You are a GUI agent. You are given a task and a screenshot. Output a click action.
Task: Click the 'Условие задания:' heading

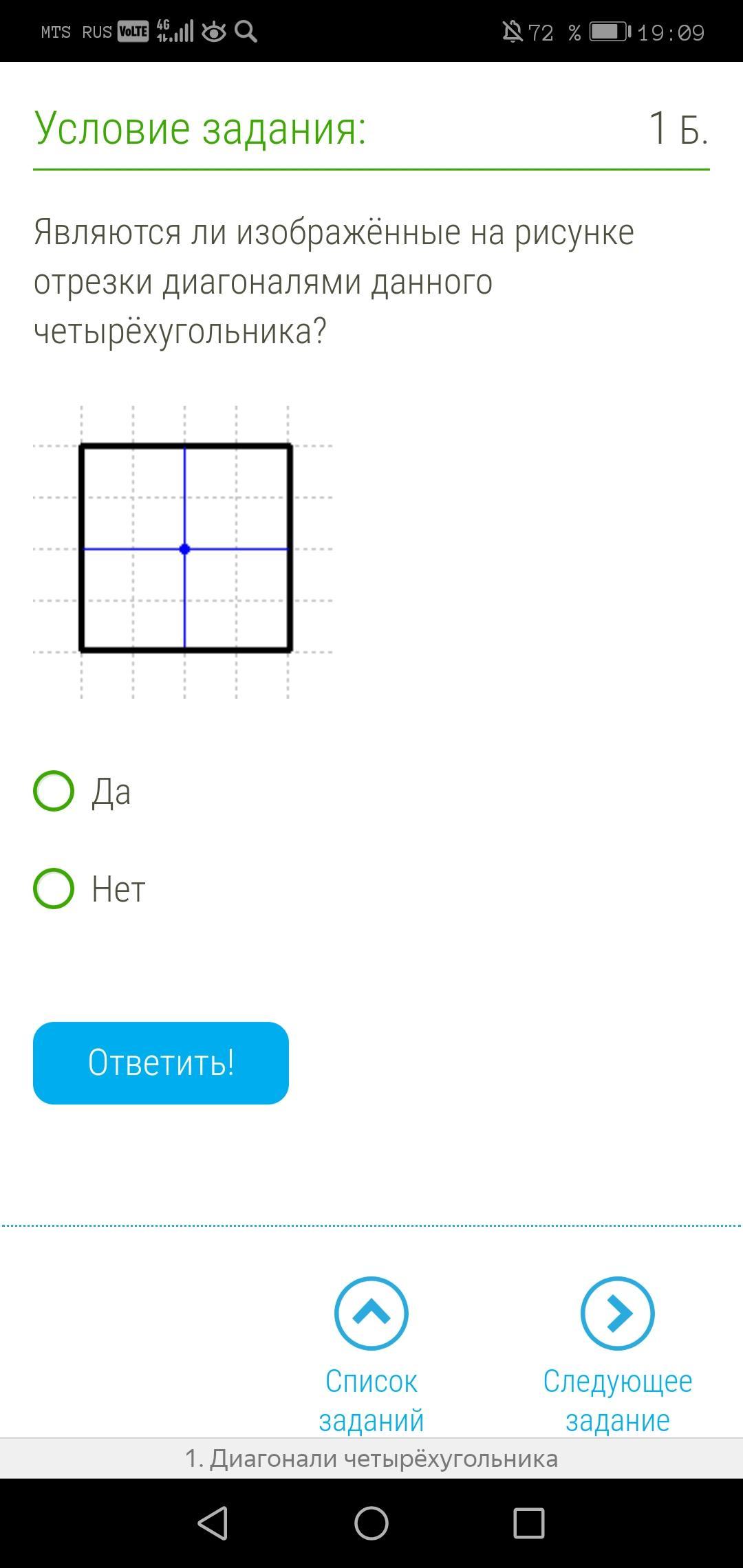pyautogui.click(x=200, y=128)
